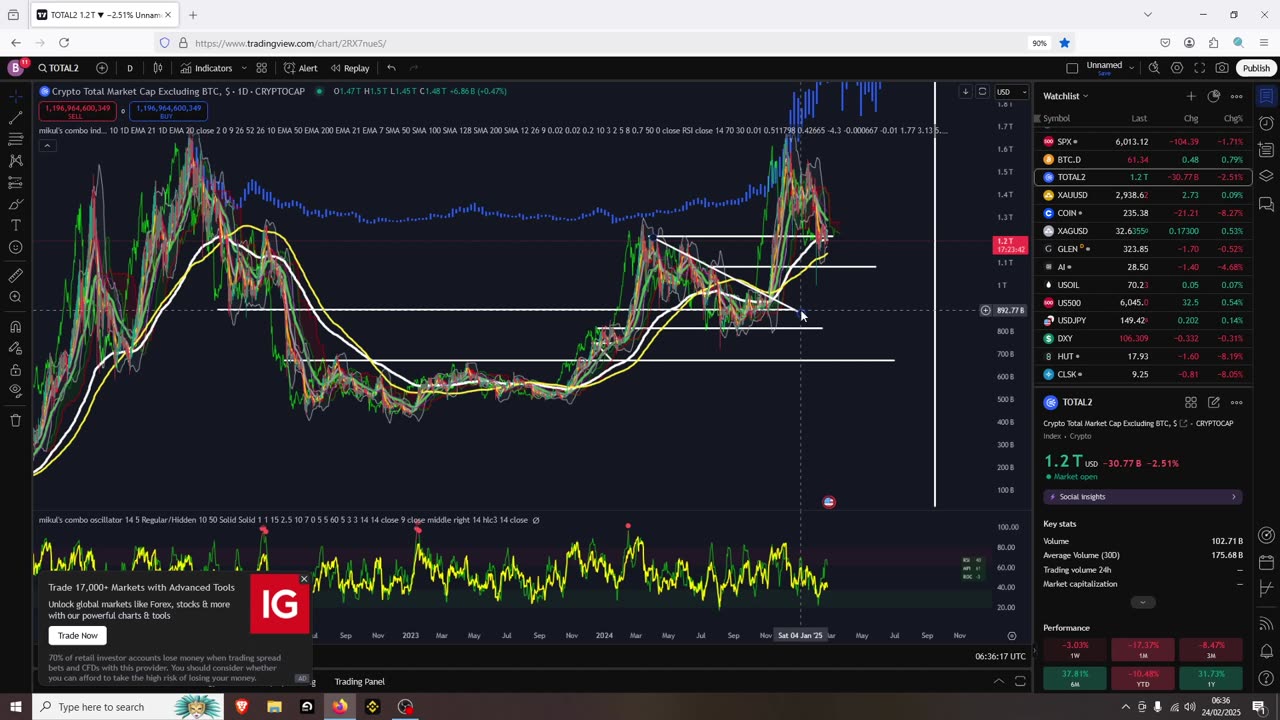Screen dimensions: 1280x720
Task: Create an Alert from top toolbar
Action: [x=300, y=68]
